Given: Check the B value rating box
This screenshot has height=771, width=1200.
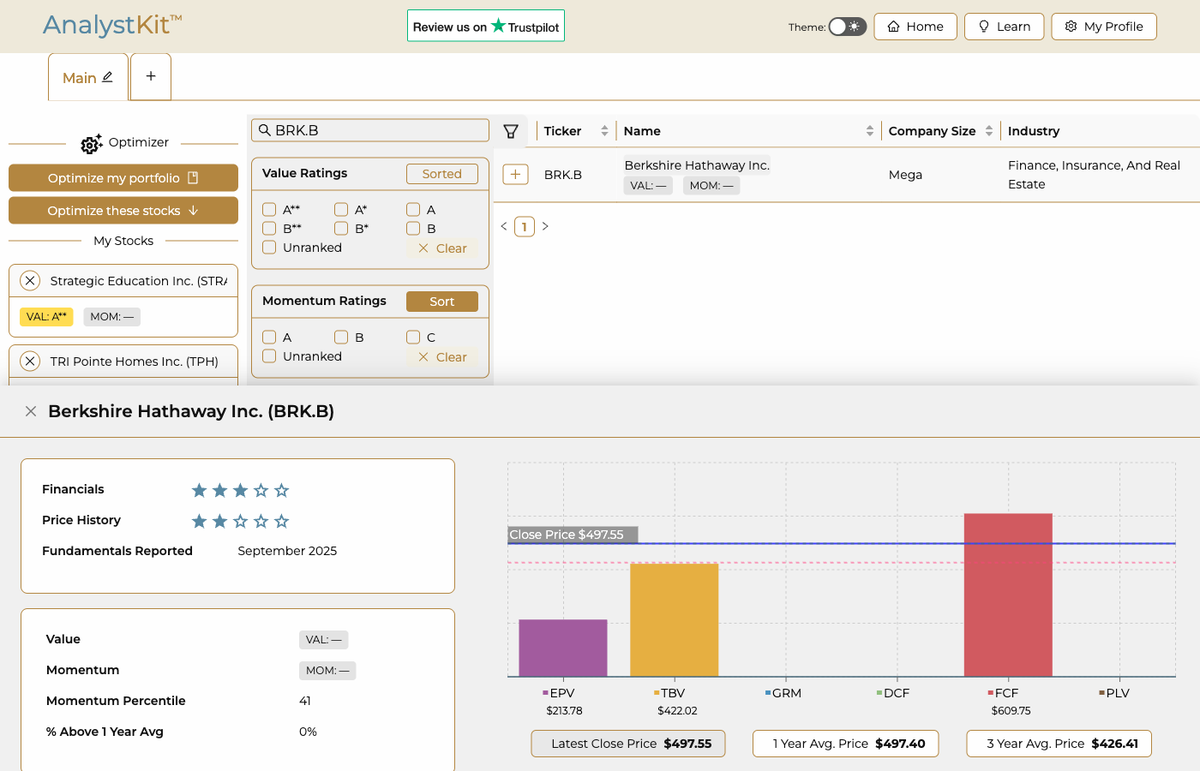Looking at the screenshot, I should coord(413,228).
